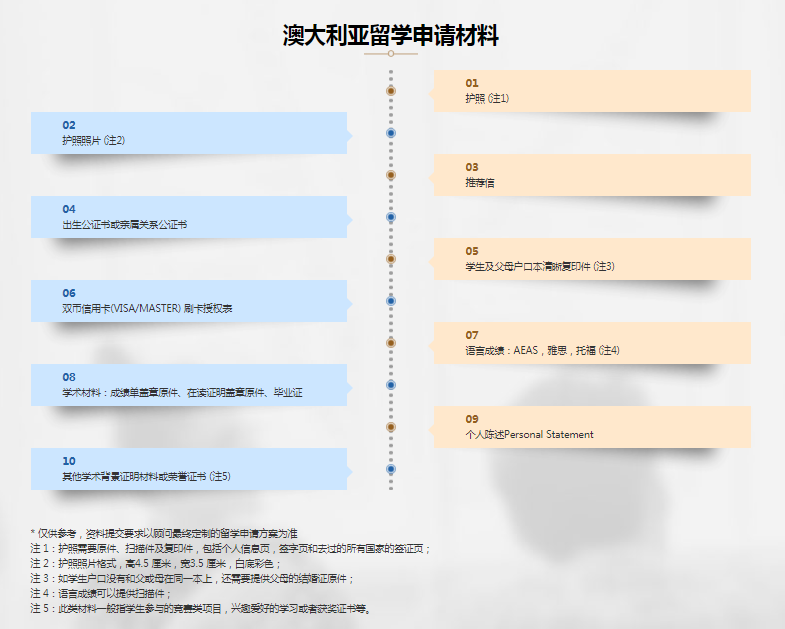Image resolution: width=785 pixels, height=629 pixels.
Task: Select the 01 护照 (注1) card
Action: (592, 91)
